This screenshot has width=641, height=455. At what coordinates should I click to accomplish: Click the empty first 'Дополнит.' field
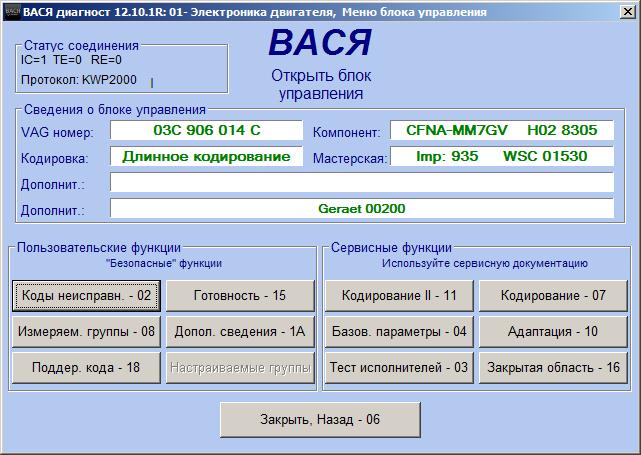(x=361, y=183)
